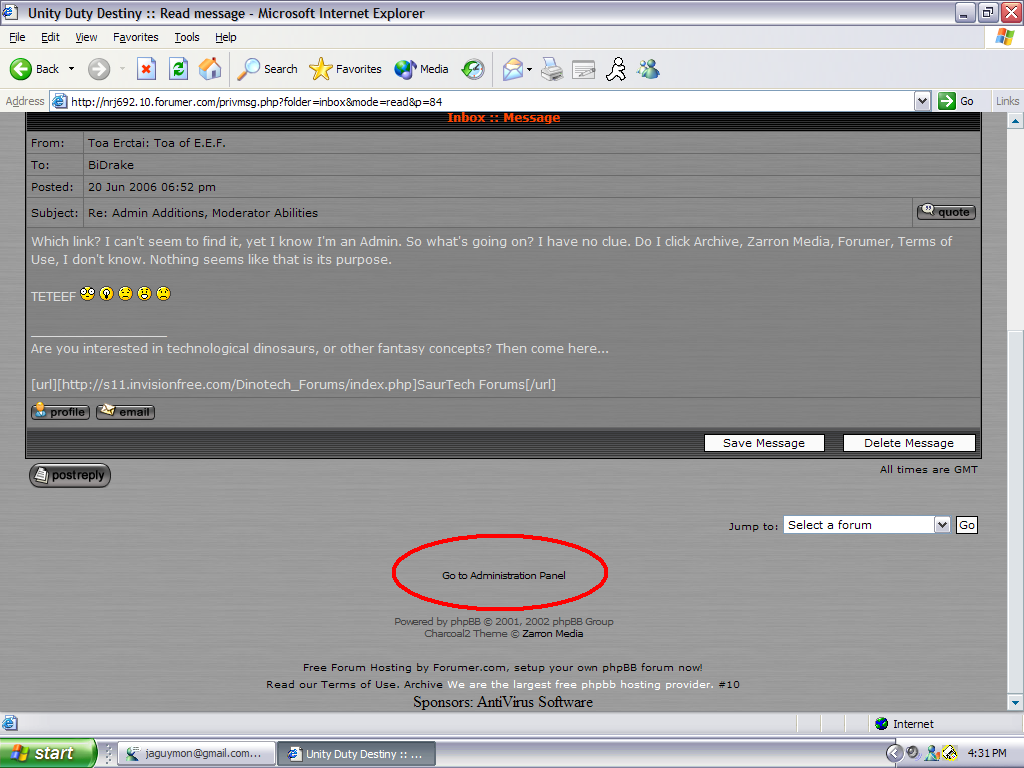Click the Internet zone status indicator
The height and width of the screenshot is (768, 1024).
[904, 724]
